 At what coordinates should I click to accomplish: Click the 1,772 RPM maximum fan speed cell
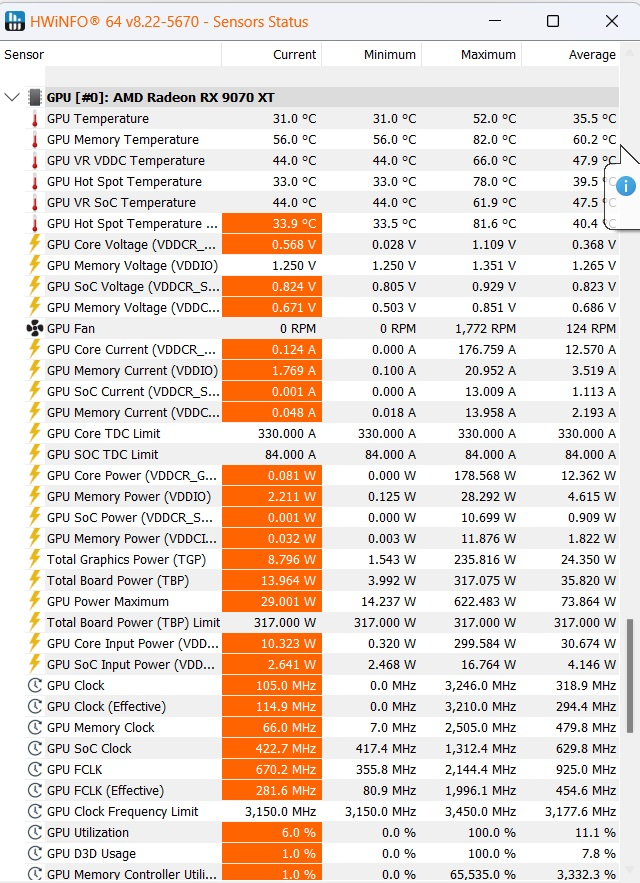coord(472,328)
